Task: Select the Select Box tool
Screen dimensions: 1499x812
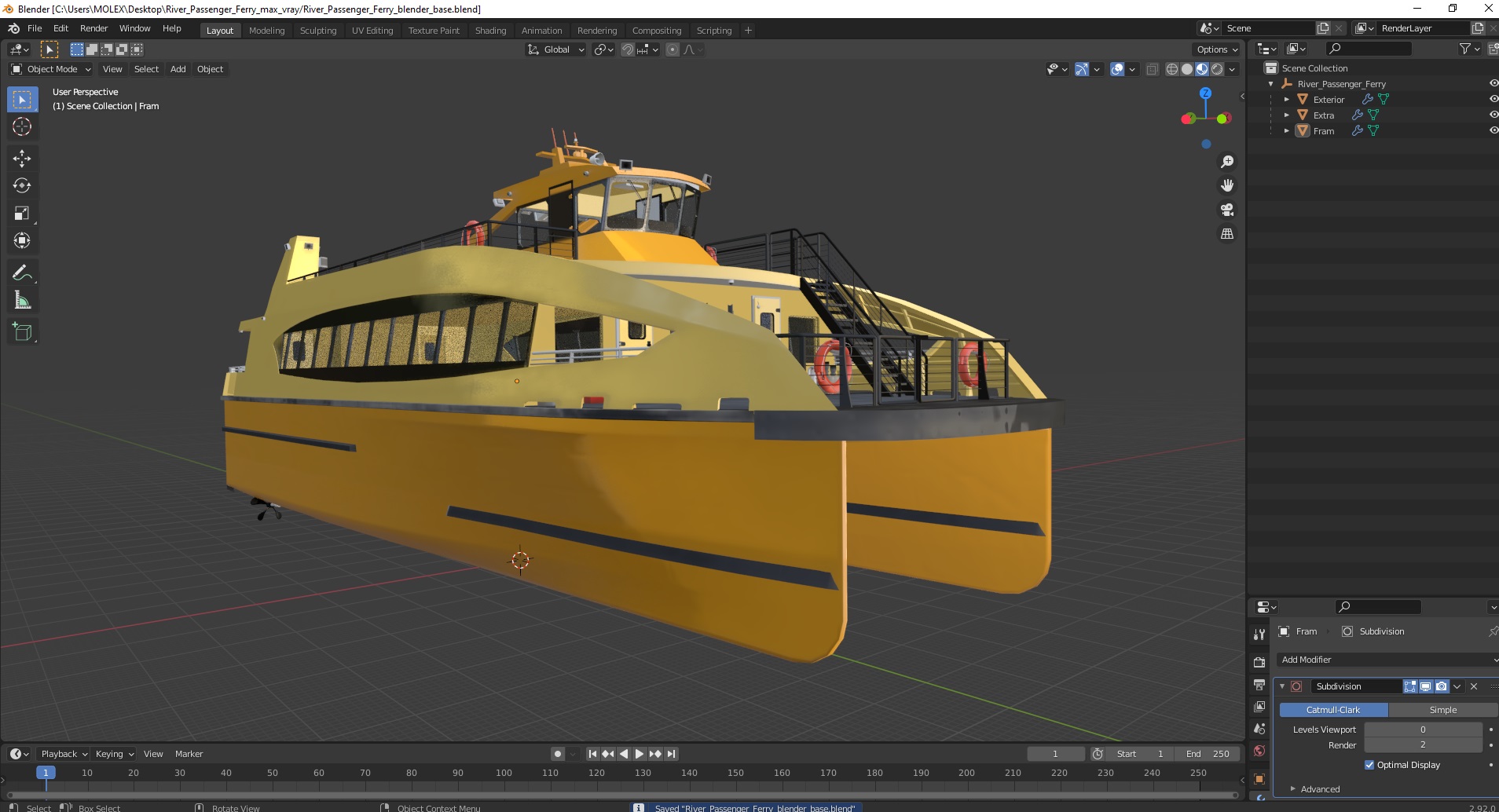Action: (22, 100)
